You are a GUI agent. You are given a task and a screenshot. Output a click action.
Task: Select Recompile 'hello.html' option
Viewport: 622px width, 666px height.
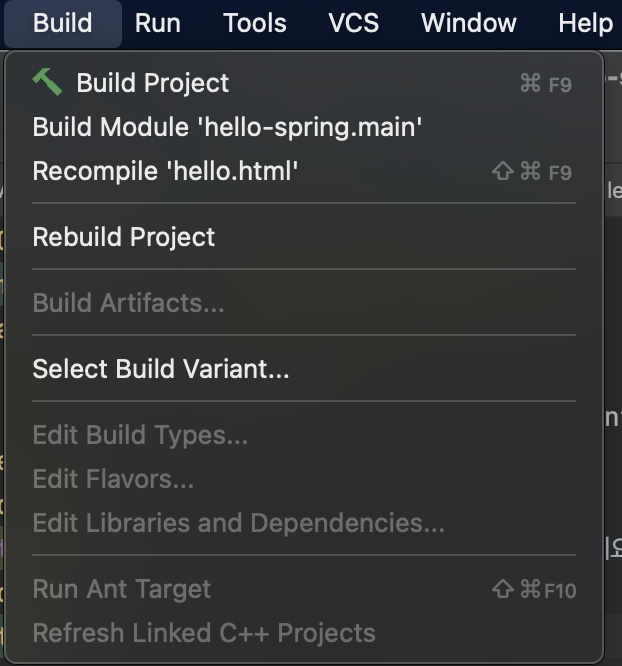[x=304, y=171]
